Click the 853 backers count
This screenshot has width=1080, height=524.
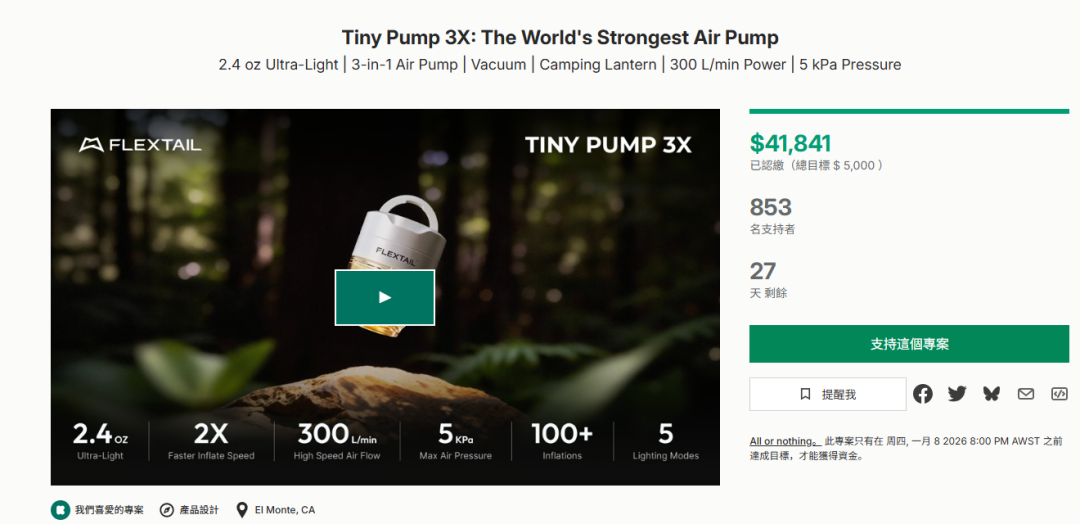(770, 207)
